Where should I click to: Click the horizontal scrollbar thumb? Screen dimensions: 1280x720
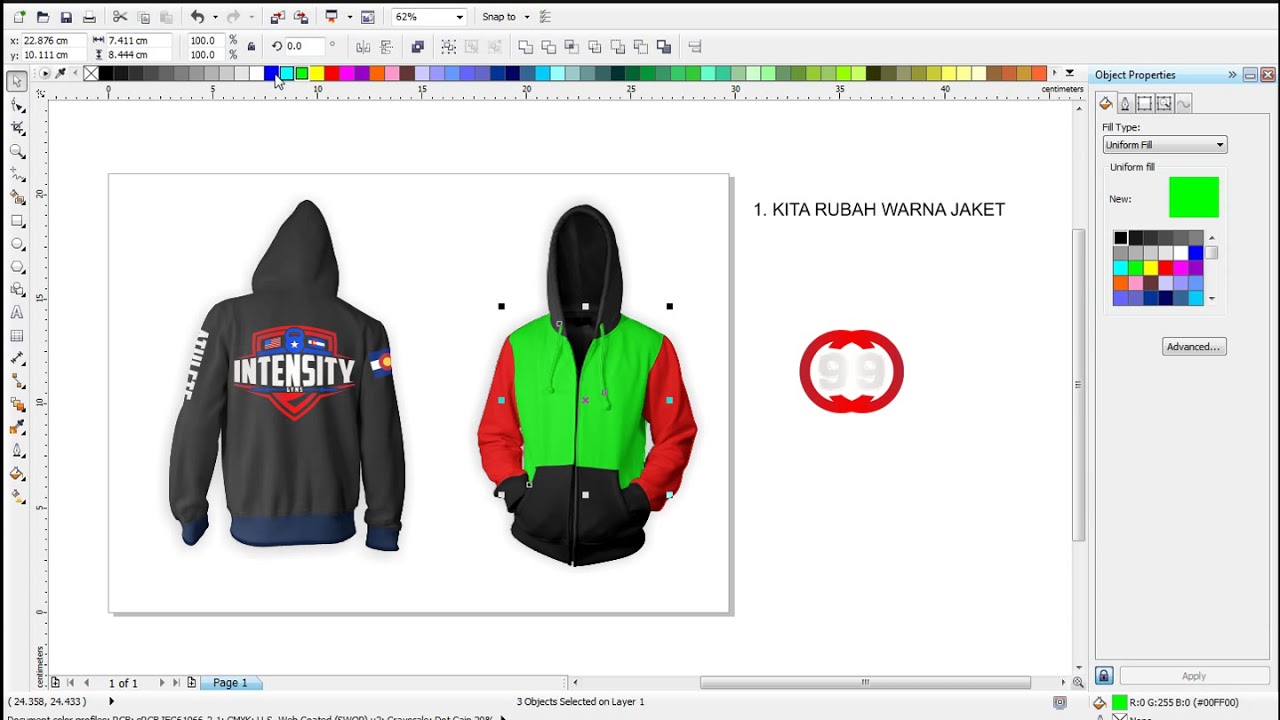[865, 683]
